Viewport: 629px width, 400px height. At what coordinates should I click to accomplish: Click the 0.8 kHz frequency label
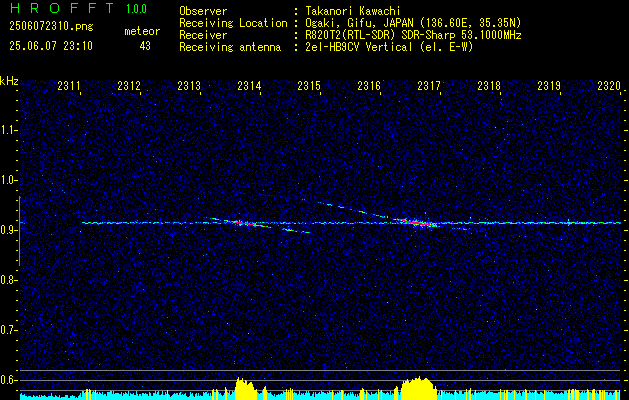[8, 280]
